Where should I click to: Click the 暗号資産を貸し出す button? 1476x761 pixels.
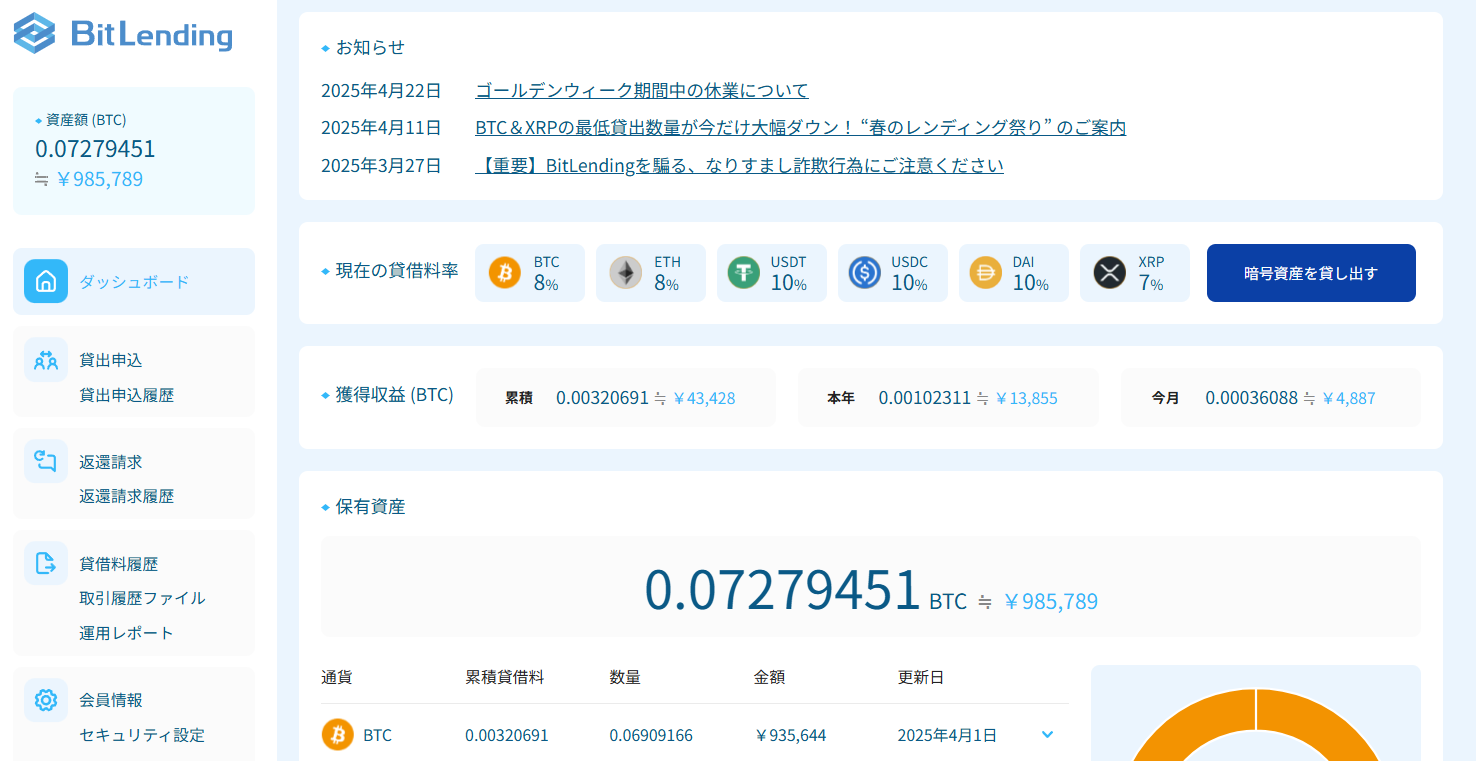coord(1310,272)
